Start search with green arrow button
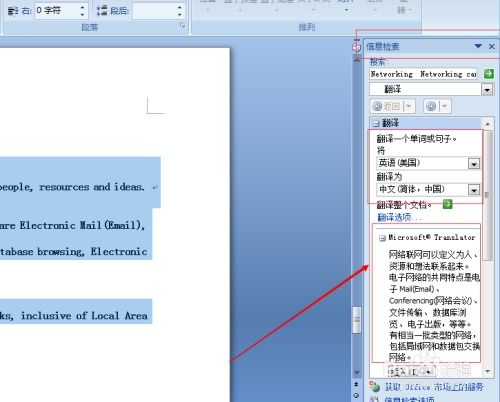Screen dimensions: 500x402 [x=489, y=74]
